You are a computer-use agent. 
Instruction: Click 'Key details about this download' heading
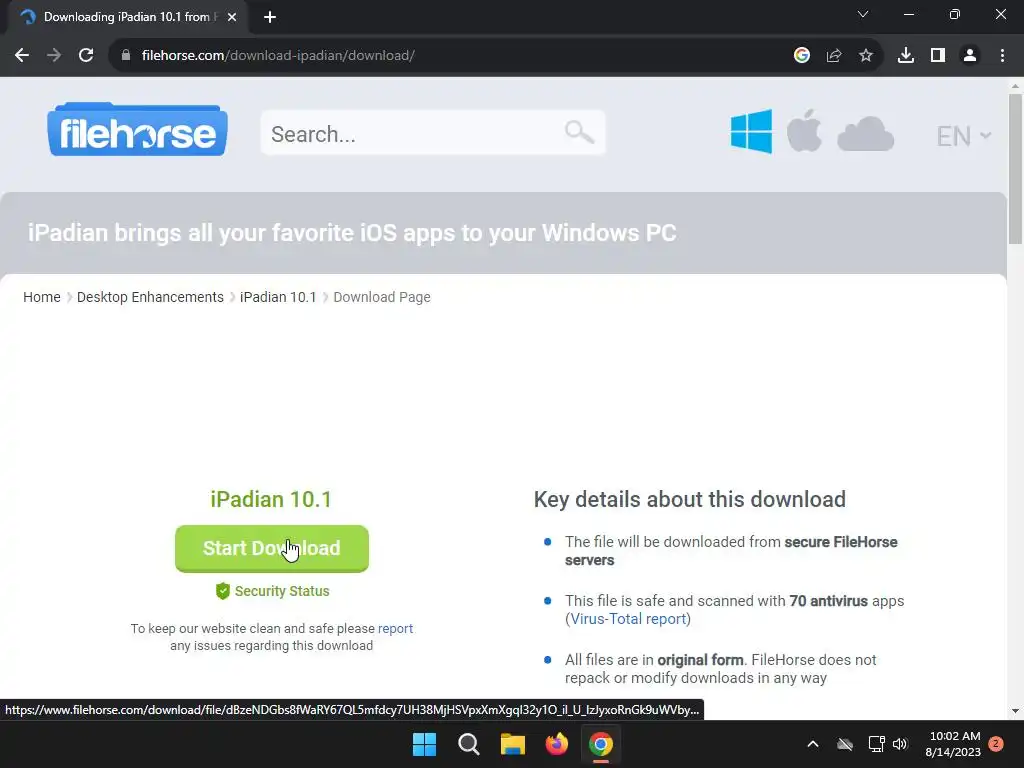click(x=690, y=500)
